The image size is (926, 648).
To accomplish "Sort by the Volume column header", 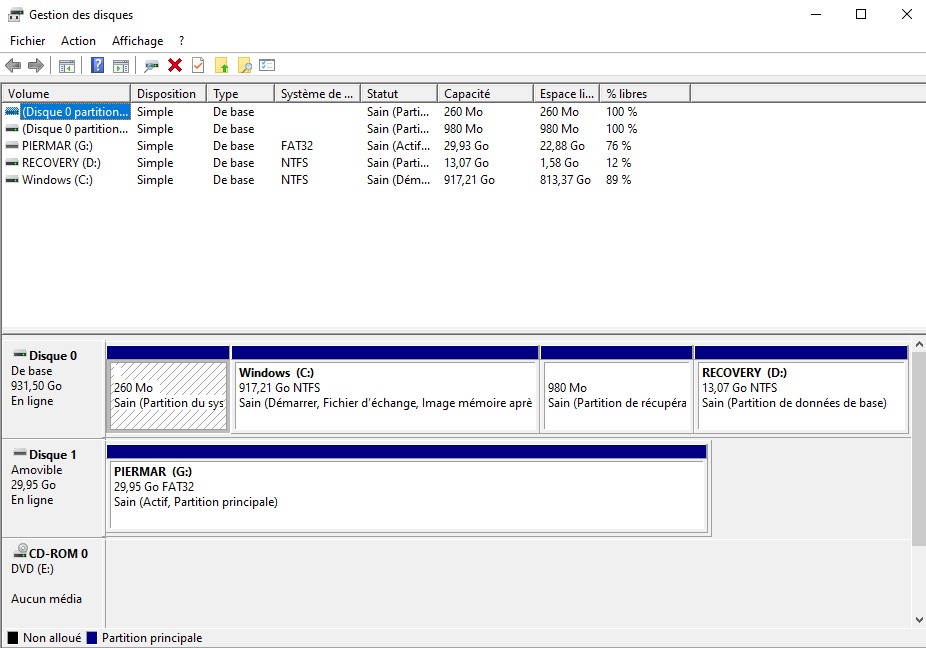I will click(x=66, y=94).
